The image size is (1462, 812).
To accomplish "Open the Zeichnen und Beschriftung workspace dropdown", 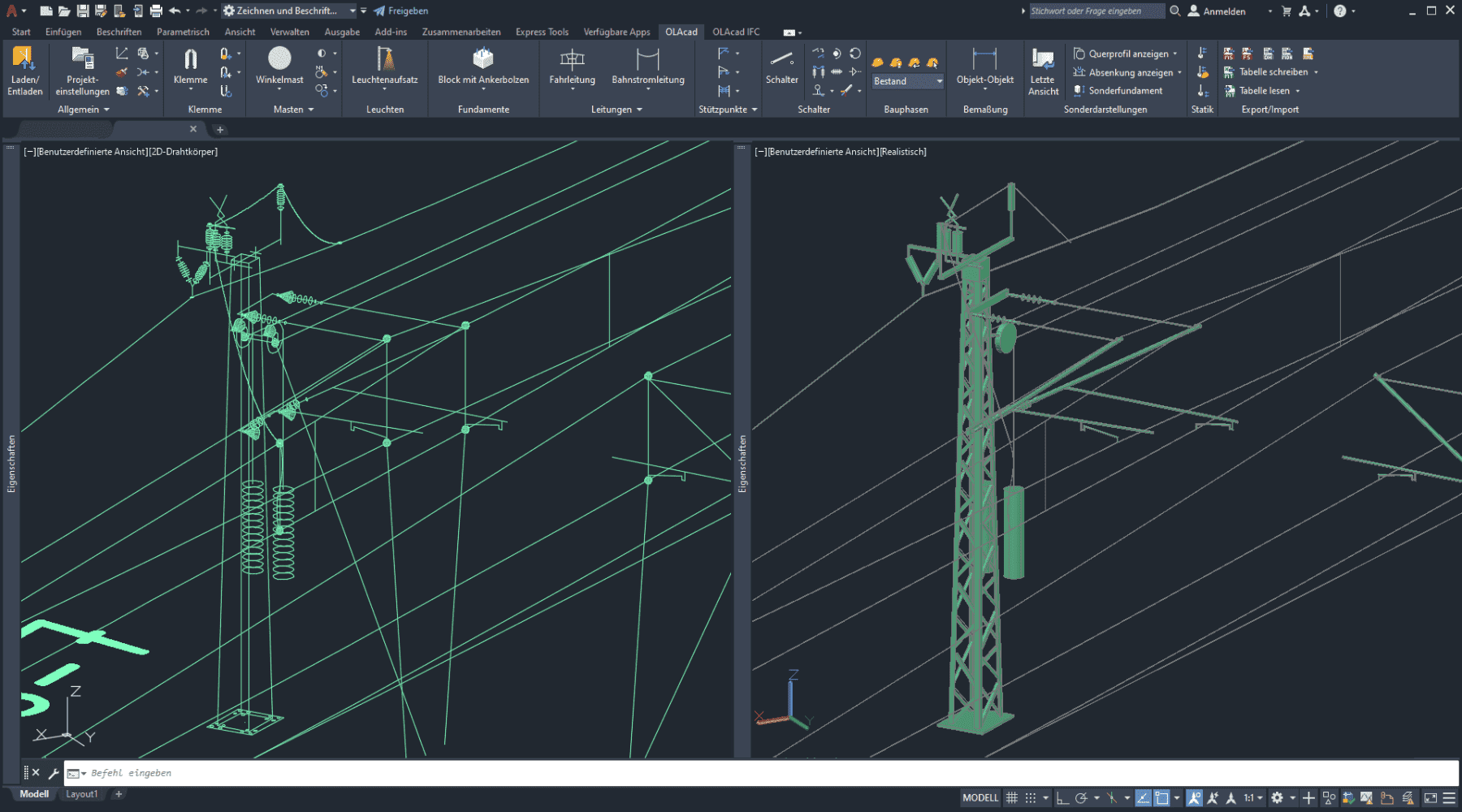I will click(353, 11).
